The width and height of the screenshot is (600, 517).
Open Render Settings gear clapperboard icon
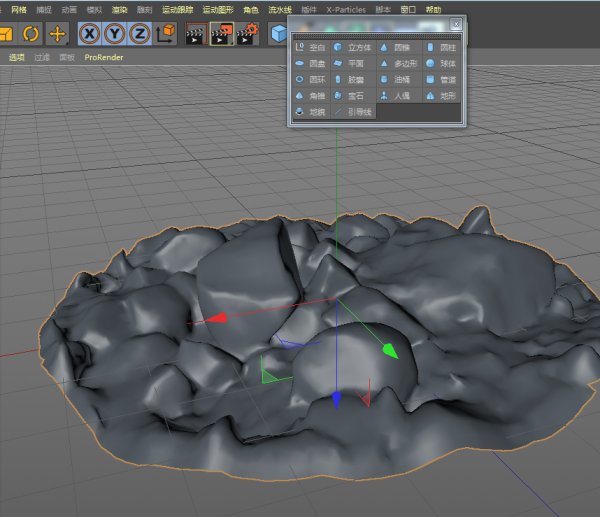(x=247, y=34)
